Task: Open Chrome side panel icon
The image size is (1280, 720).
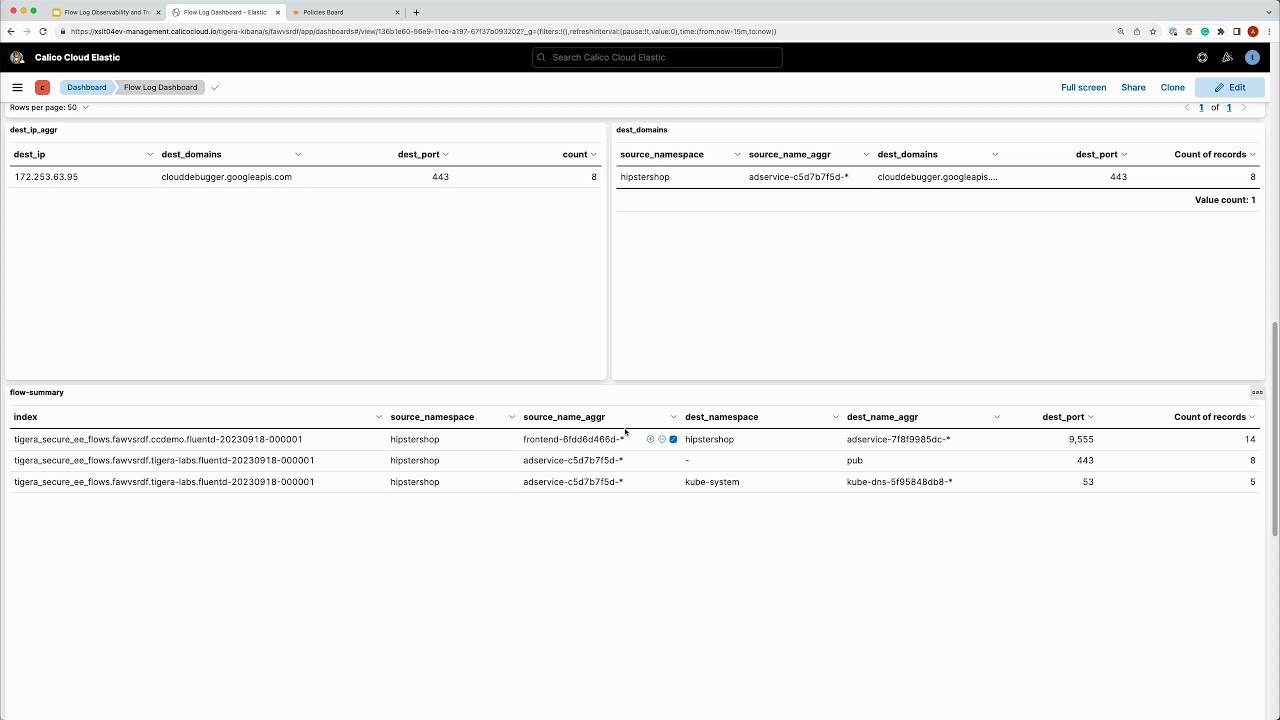Action: point(1236,31)
